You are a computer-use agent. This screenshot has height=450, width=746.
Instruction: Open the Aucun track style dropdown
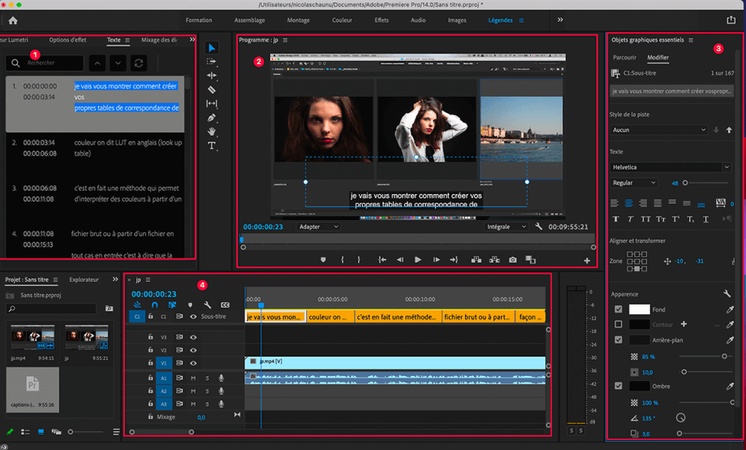tap(659, 130)
